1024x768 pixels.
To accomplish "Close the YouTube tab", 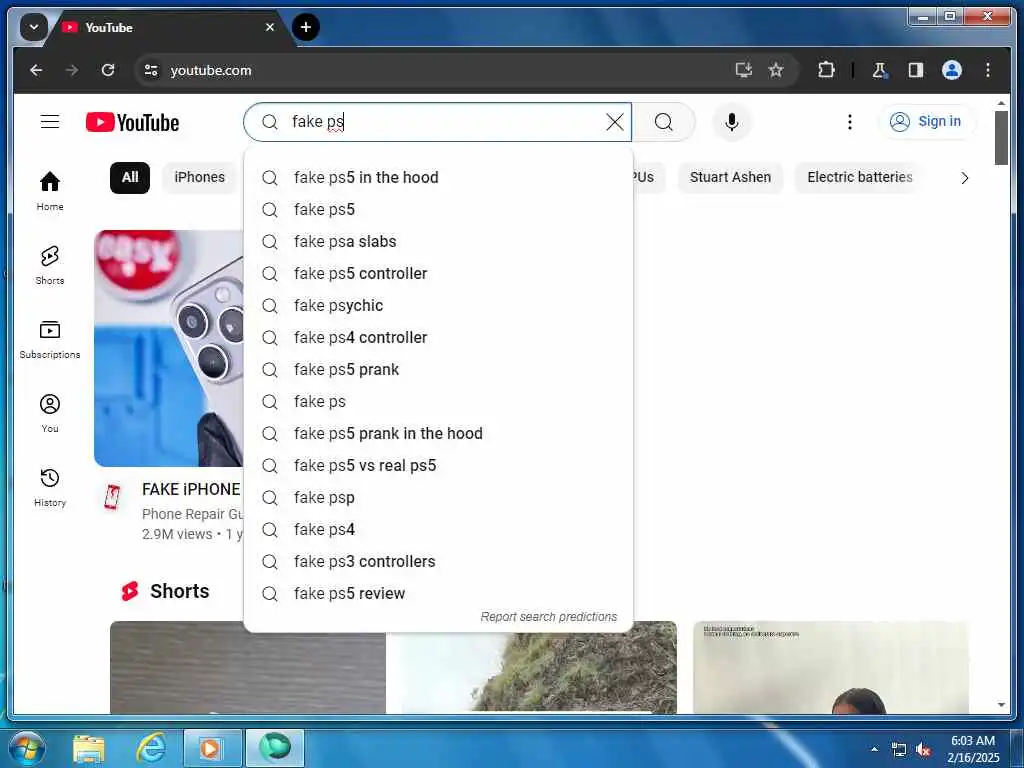I will click(x=270, y=27).
